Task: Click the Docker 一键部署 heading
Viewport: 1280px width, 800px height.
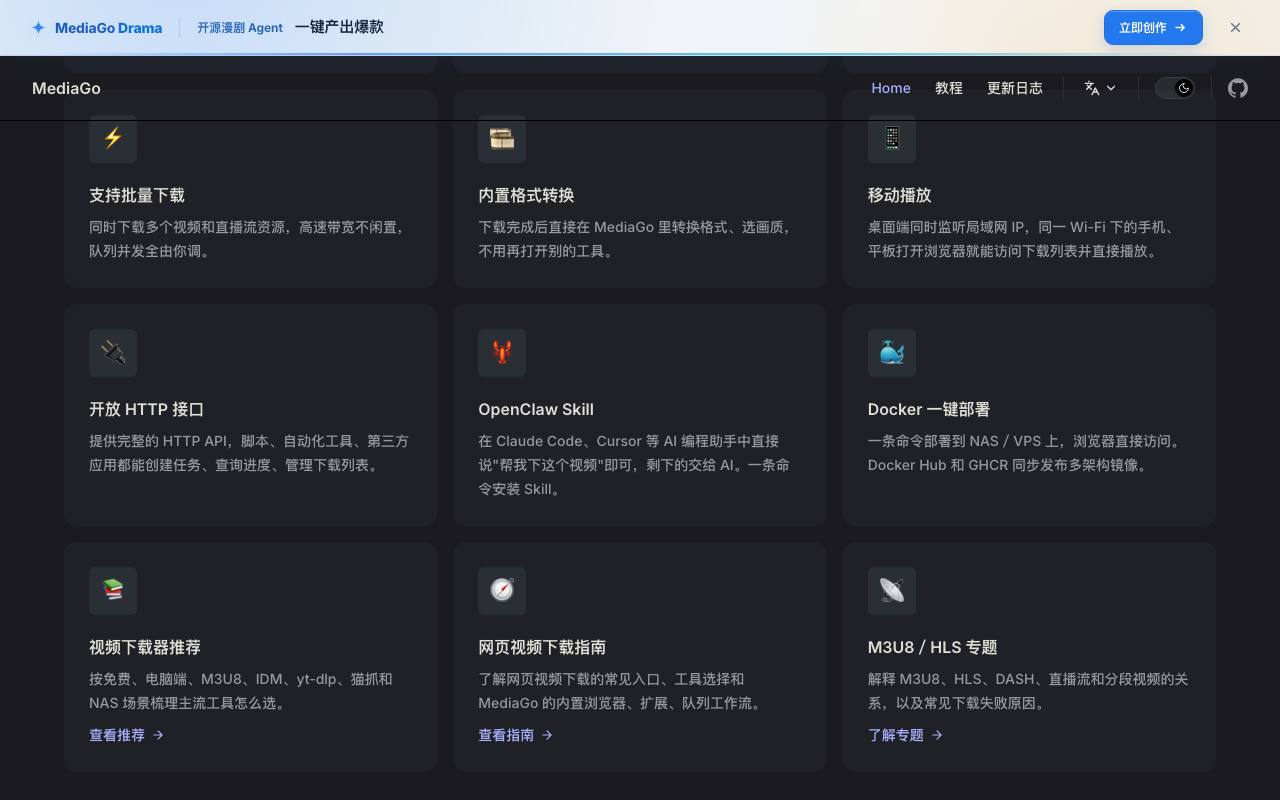Action: pyautogui.click(x=929, y=409)
